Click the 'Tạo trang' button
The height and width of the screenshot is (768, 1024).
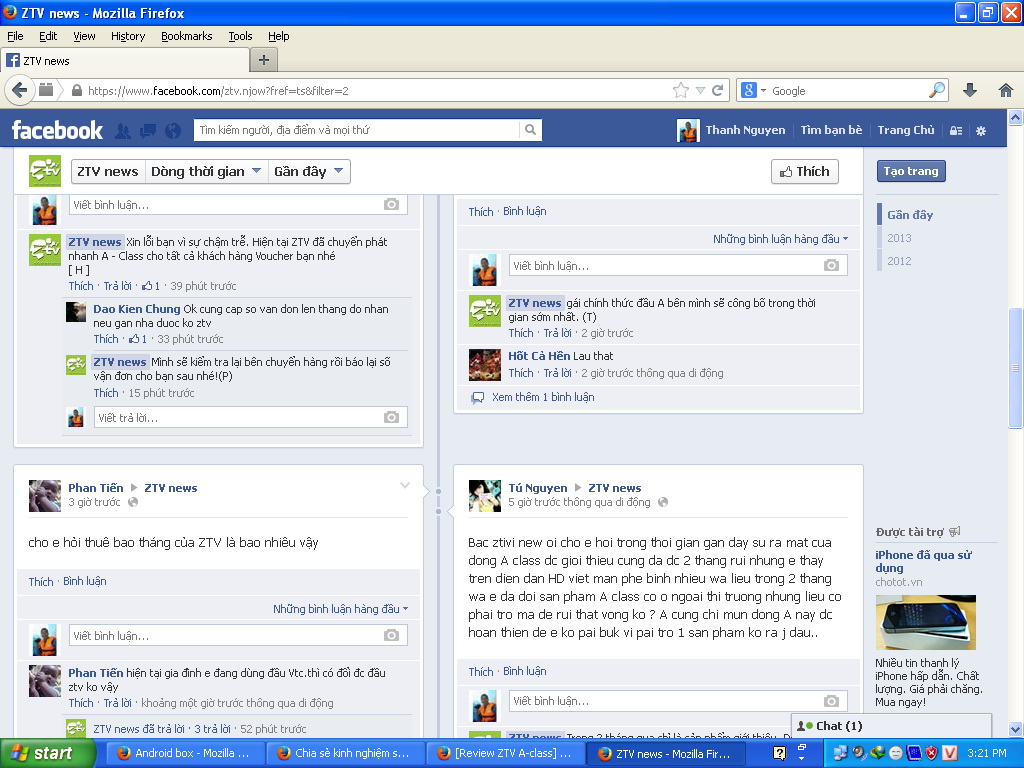911,171
